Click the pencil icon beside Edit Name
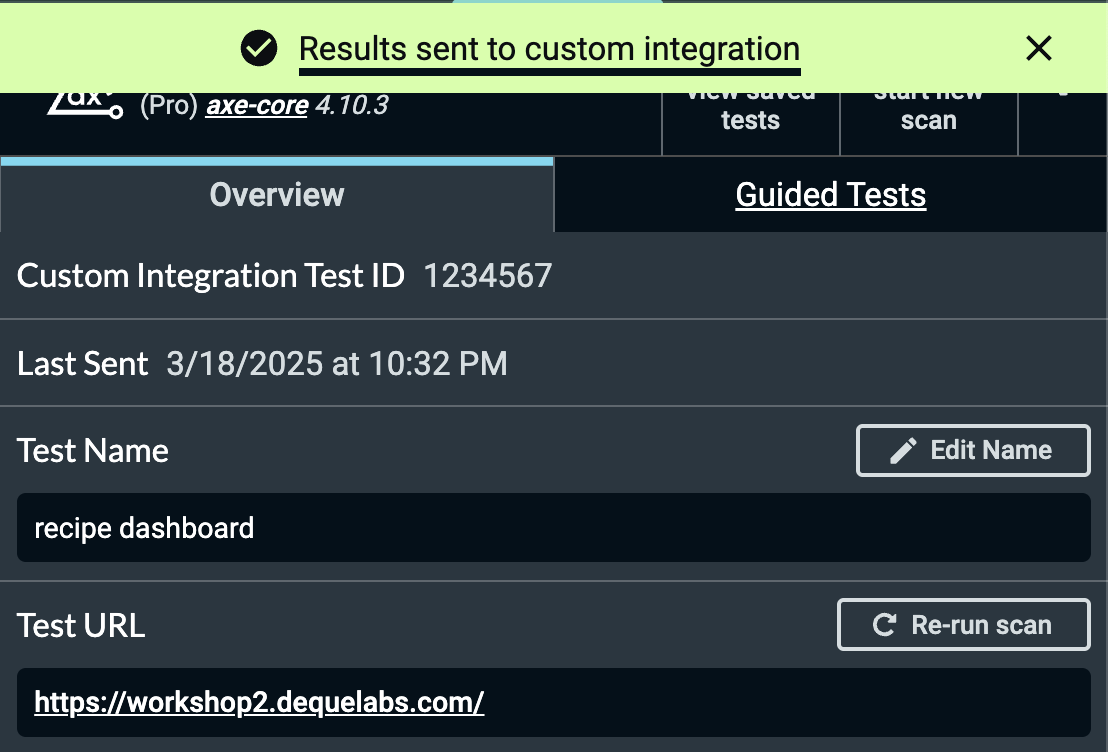This screenshot has width=1108, height=752. click(x=903, y=450)
